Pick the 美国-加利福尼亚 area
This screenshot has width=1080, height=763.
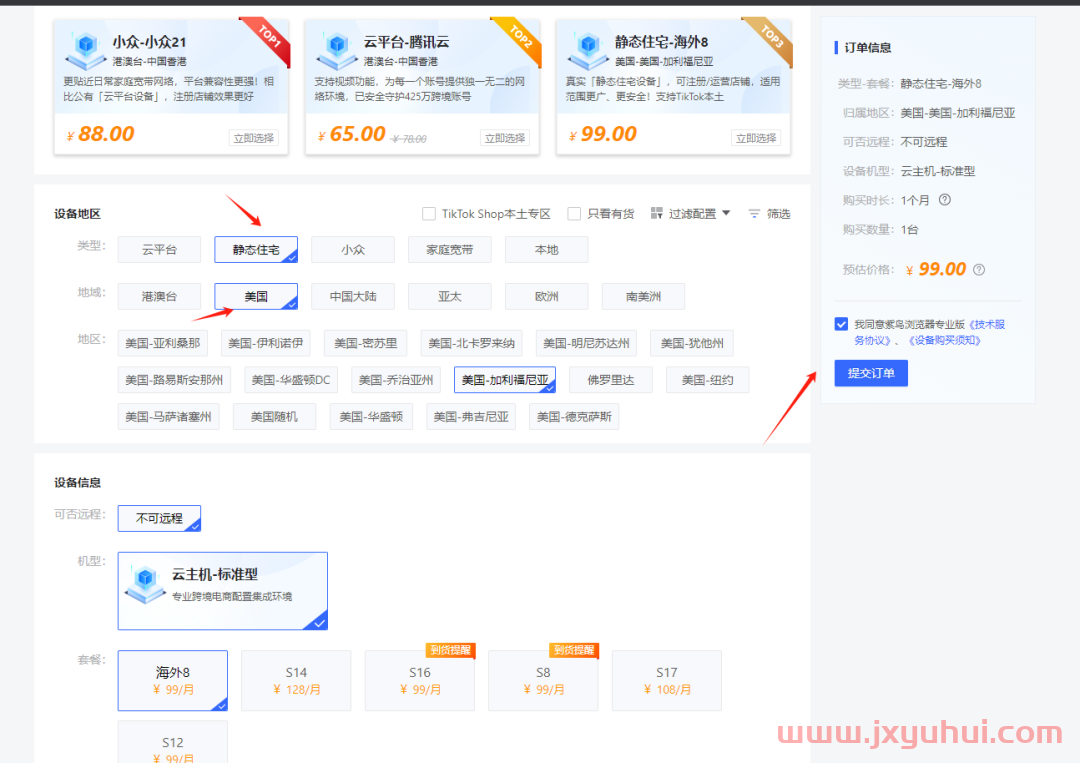pos(505,379)
